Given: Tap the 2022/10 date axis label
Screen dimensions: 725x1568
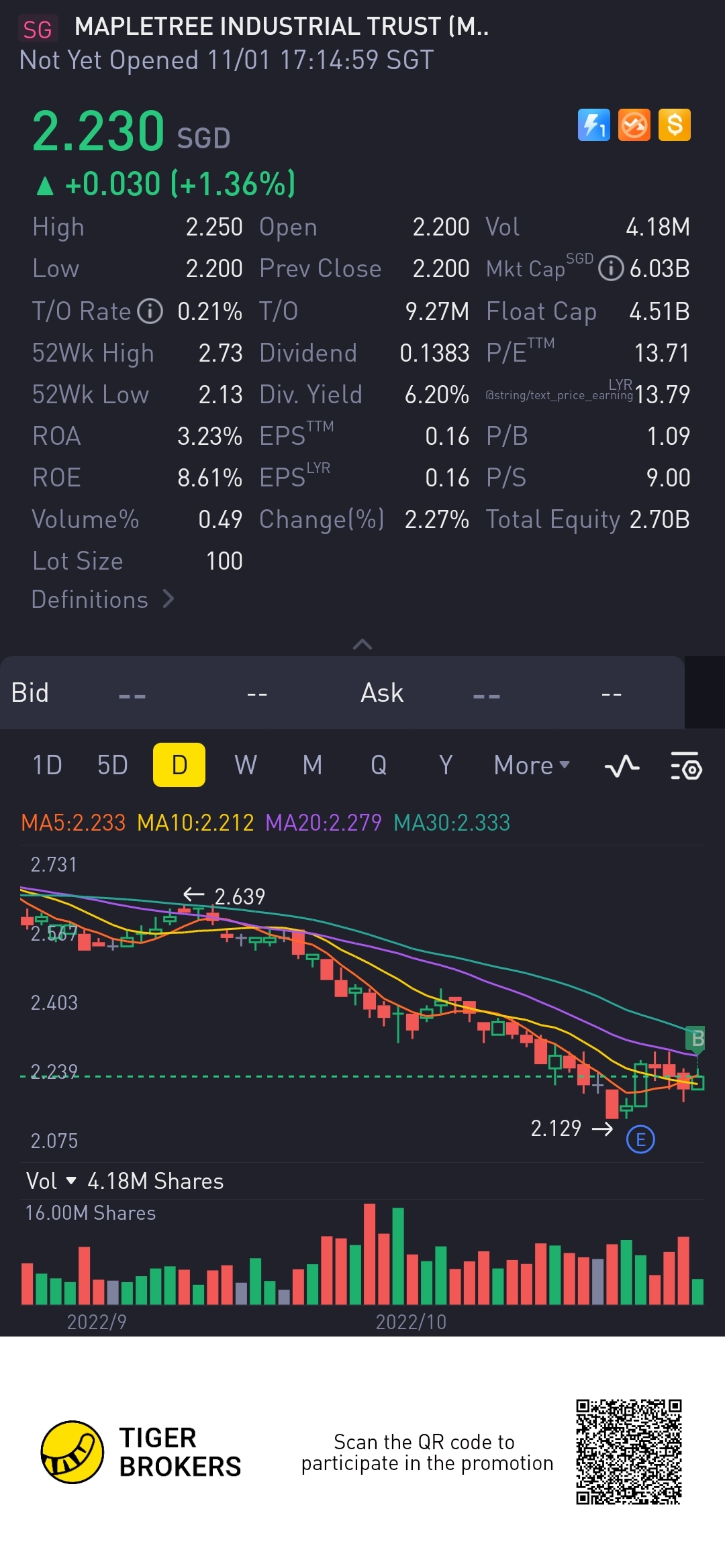Looking at the screenshot, I should [x=411, y=1322].
